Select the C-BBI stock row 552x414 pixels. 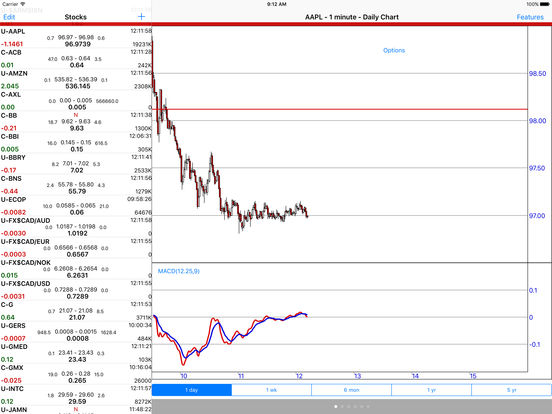coord(76,143)
